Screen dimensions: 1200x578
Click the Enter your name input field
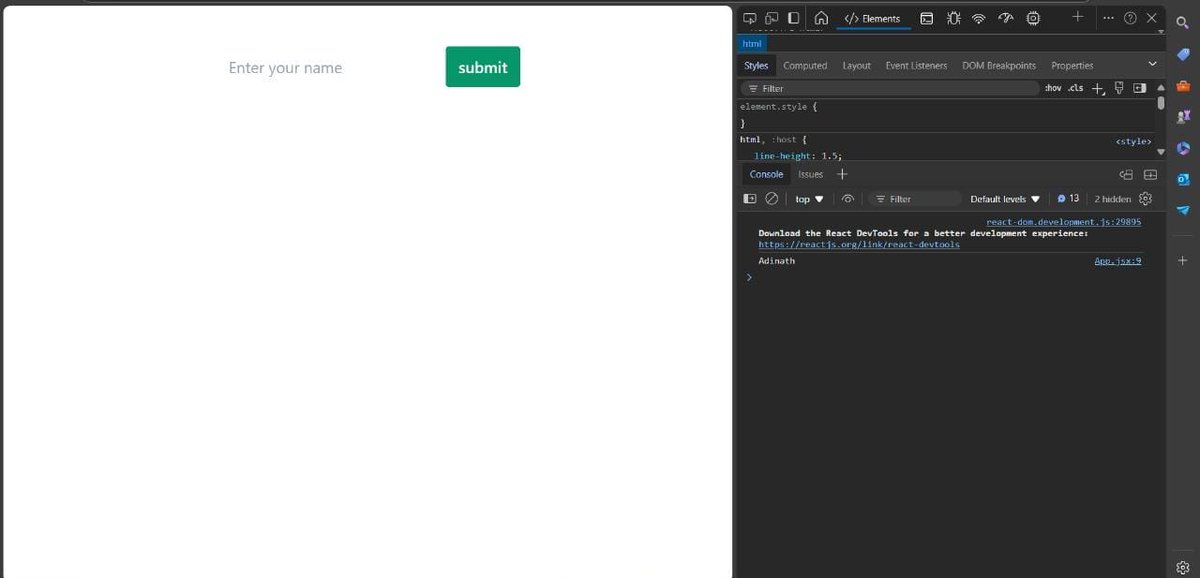[285, 67]
